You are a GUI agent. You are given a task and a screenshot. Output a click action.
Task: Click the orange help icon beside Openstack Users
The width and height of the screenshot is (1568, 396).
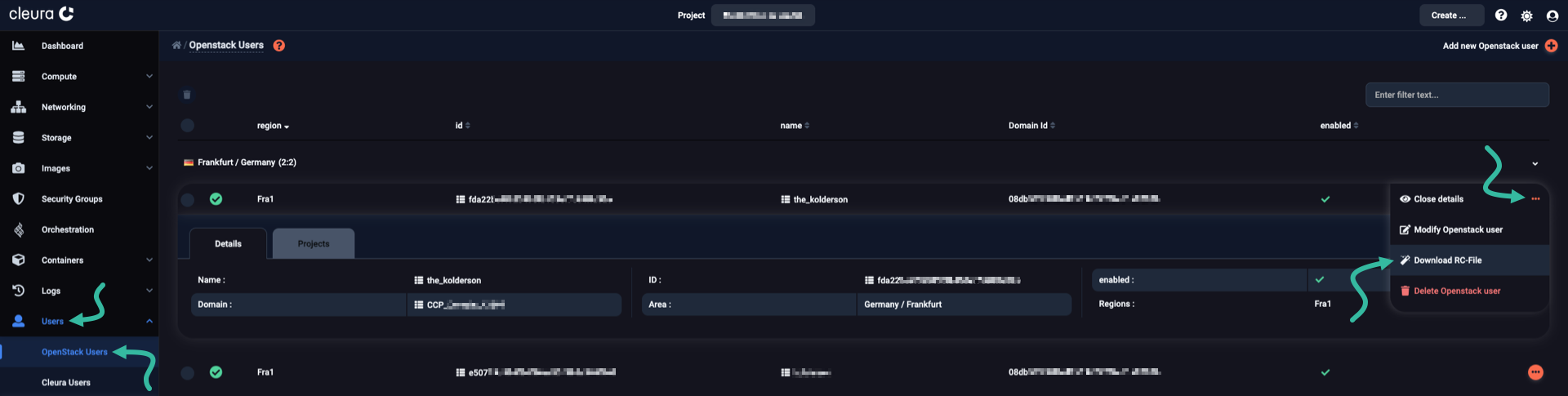(x=279, y=46)
